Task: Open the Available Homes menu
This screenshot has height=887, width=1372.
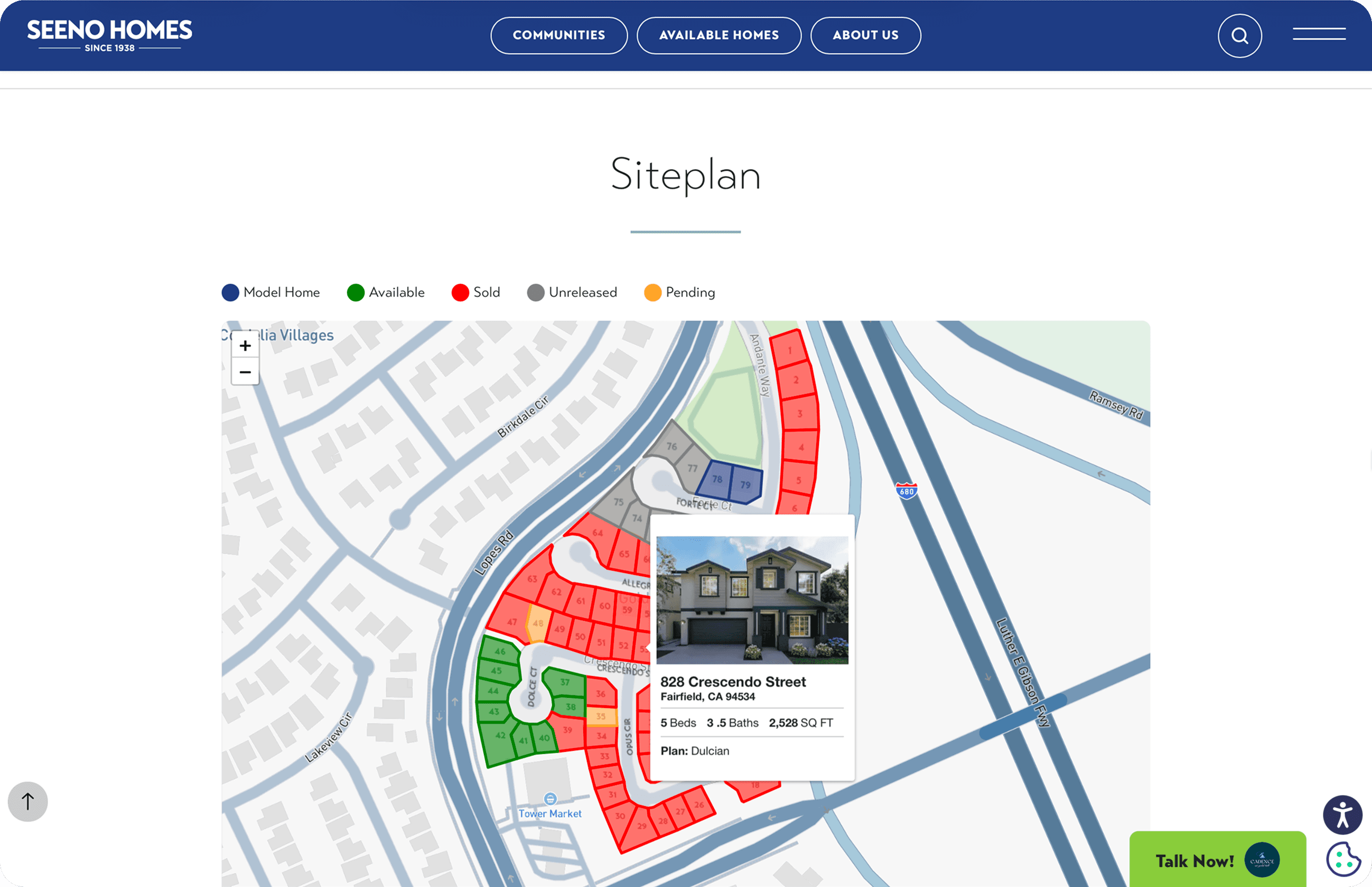Action: [x=718, y=36]
